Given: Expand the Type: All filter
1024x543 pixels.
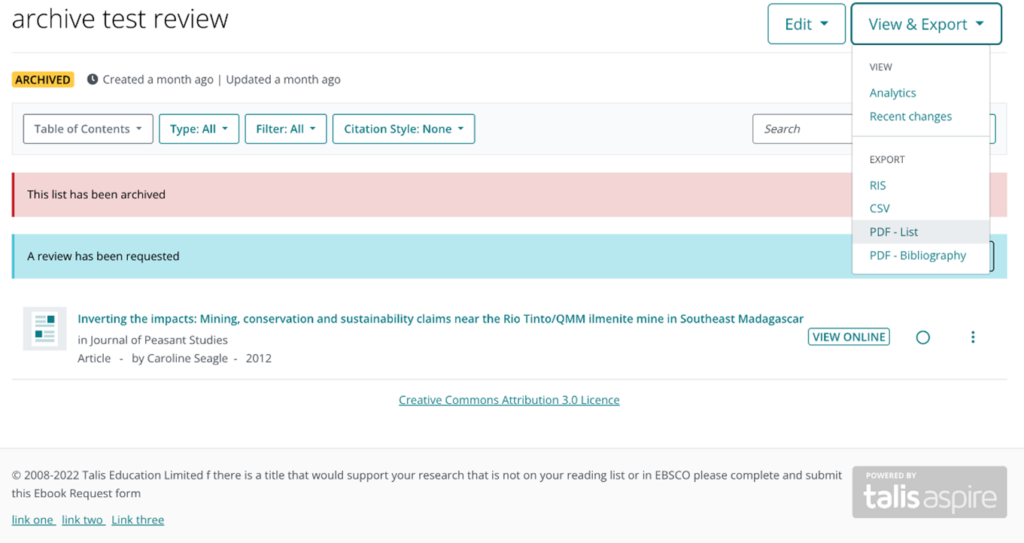Looking at the screenshot, I should point(198,129).
